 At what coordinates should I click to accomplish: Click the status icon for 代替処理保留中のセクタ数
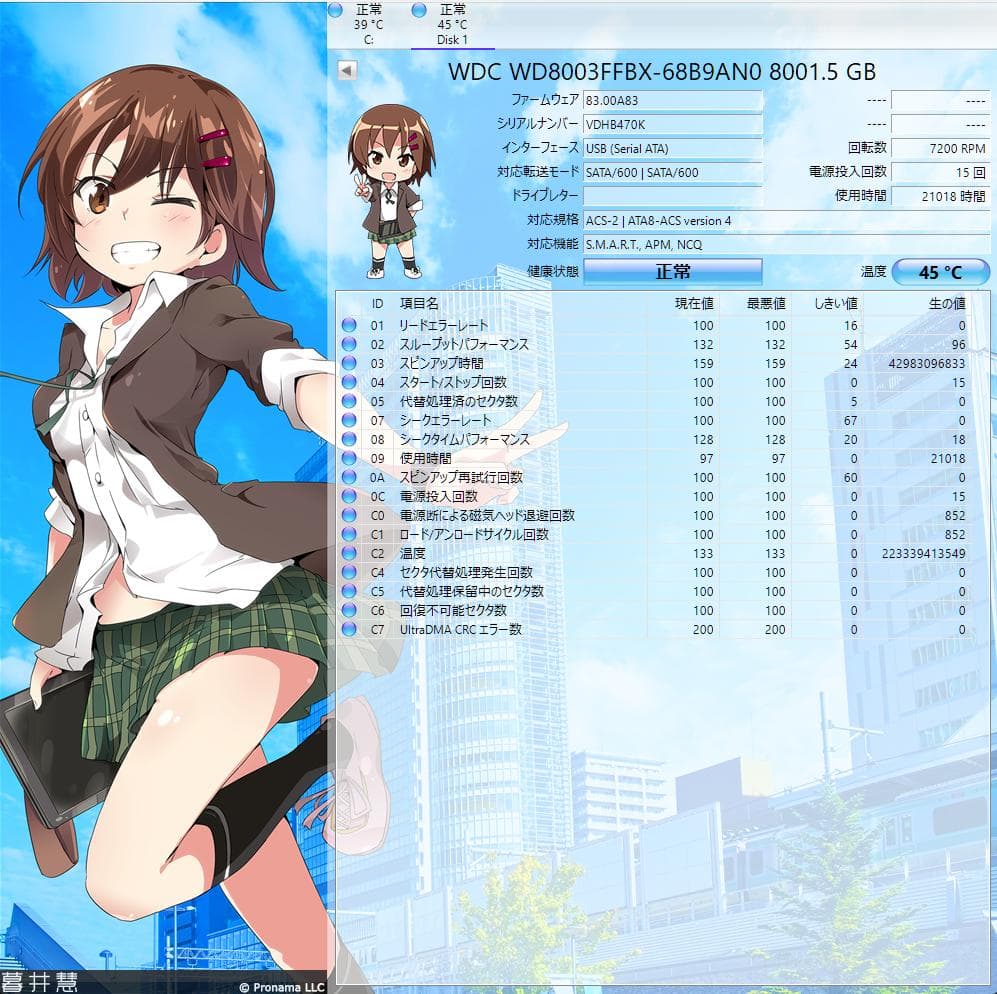click(348, 591)
